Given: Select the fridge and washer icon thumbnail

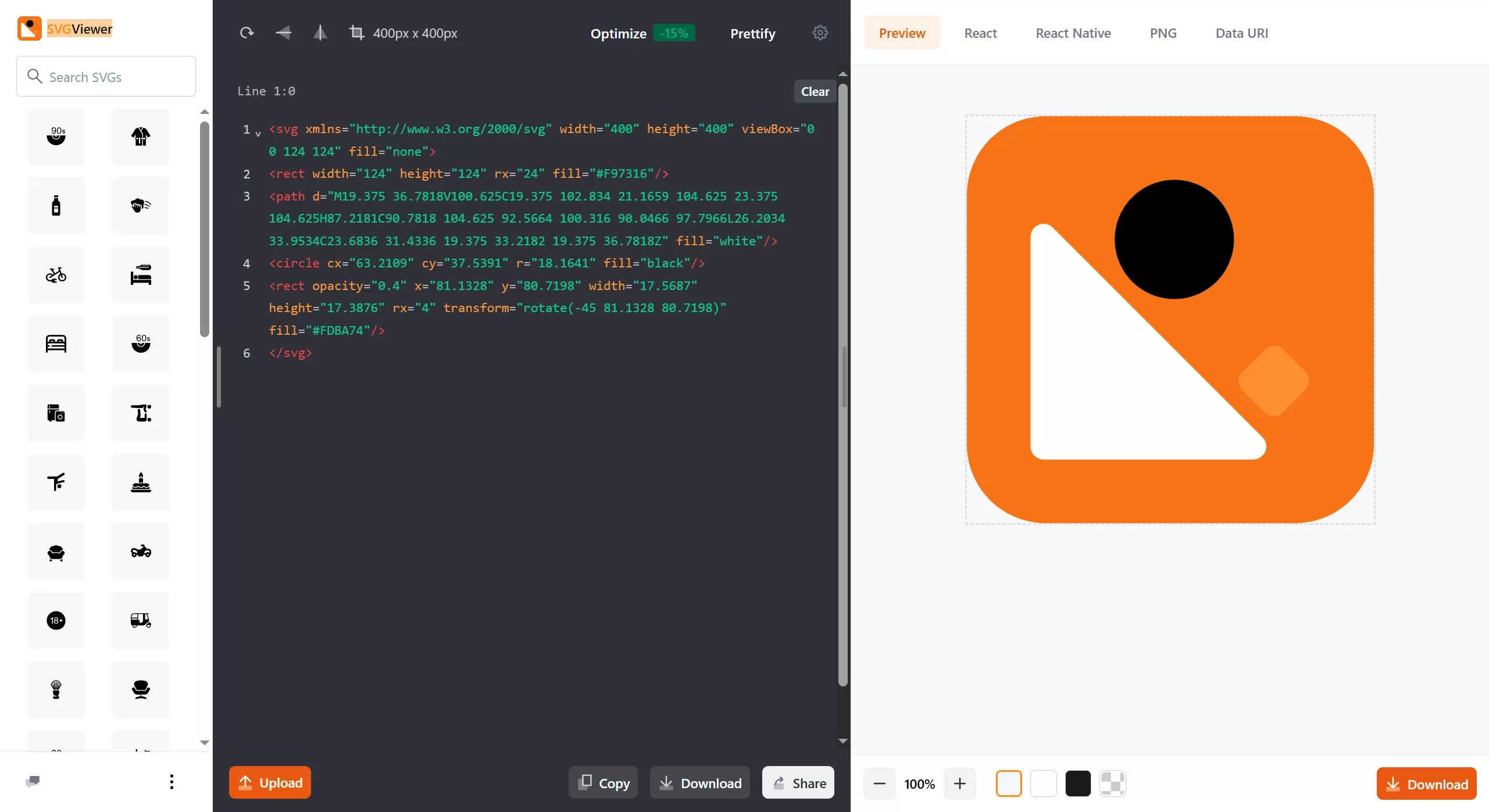Looking at the screenshot, I should pyautogui.click(x=56, y=413).
